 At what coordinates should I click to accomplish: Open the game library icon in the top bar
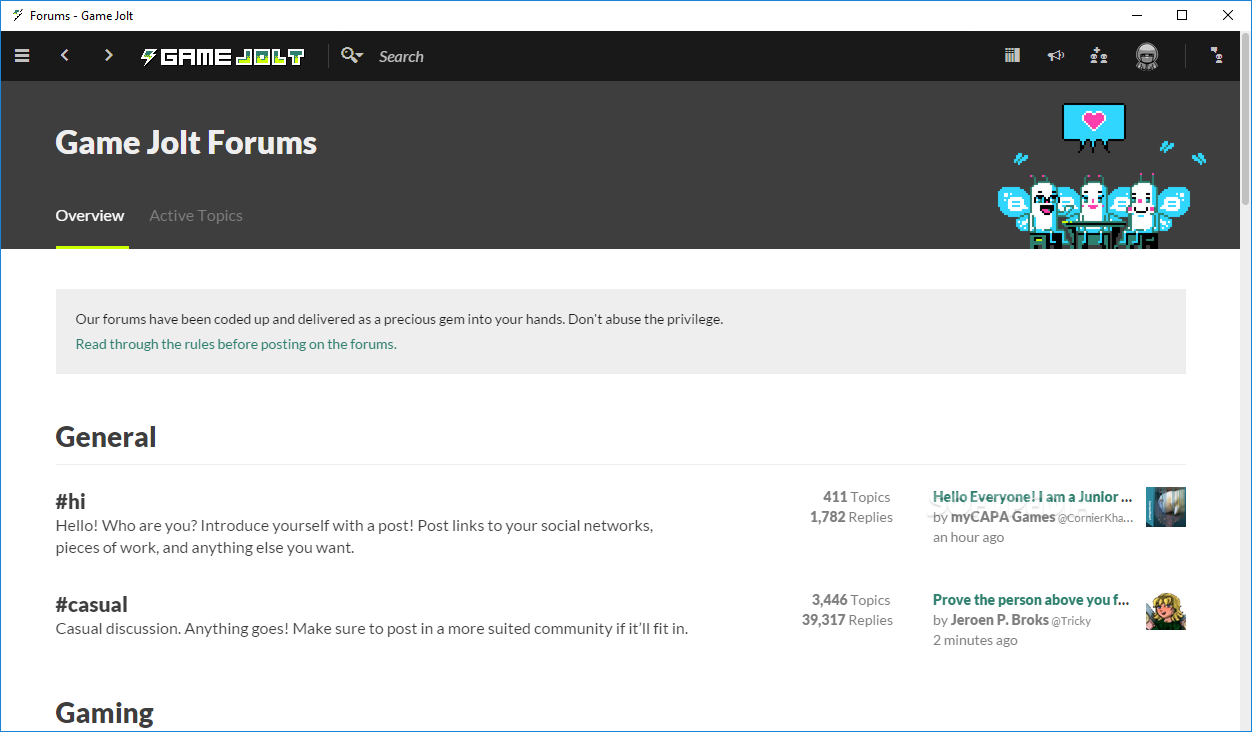[1013, 56]
